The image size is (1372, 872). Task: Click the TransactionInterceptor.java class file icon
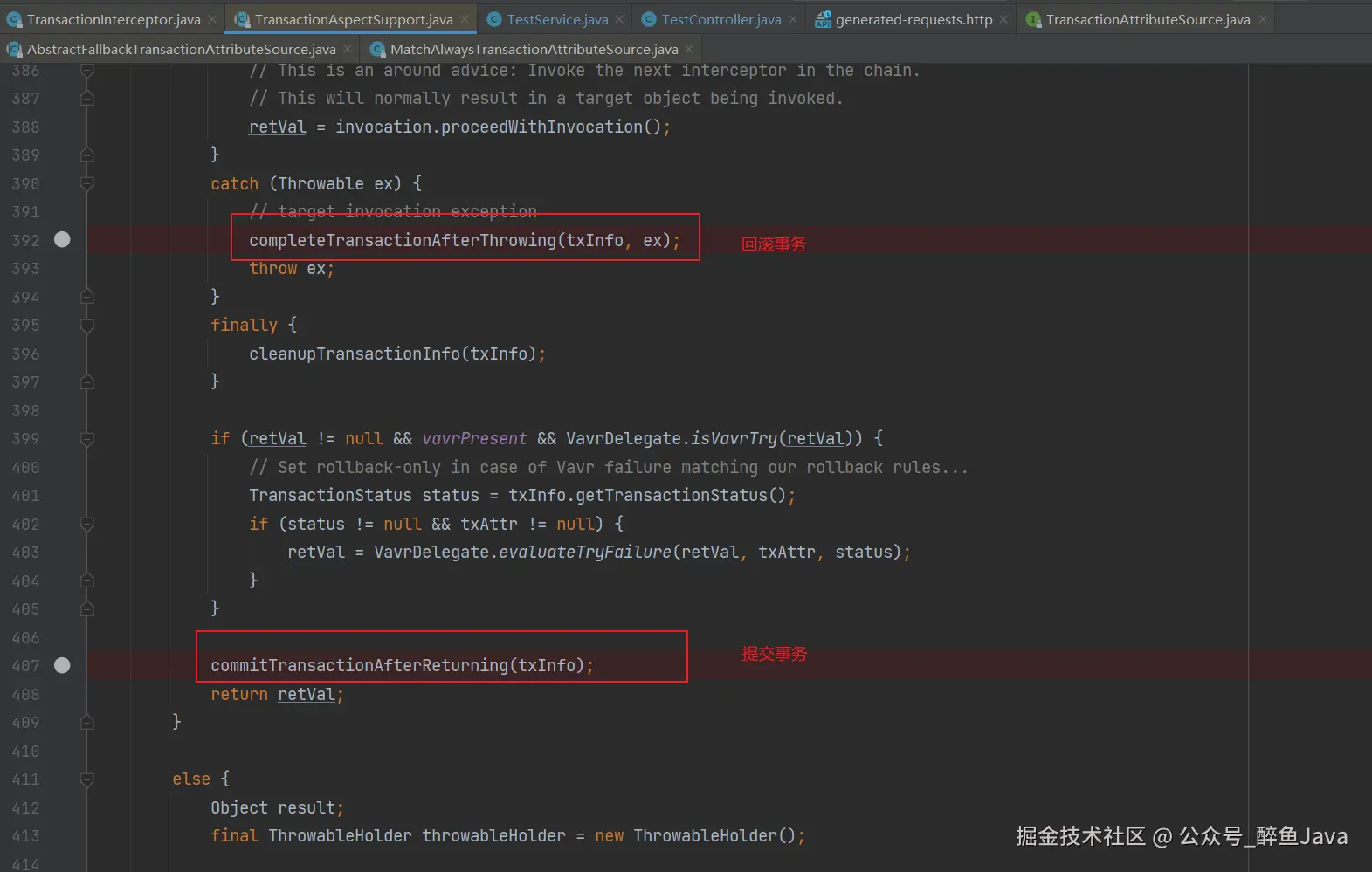[x=15, y=19]
